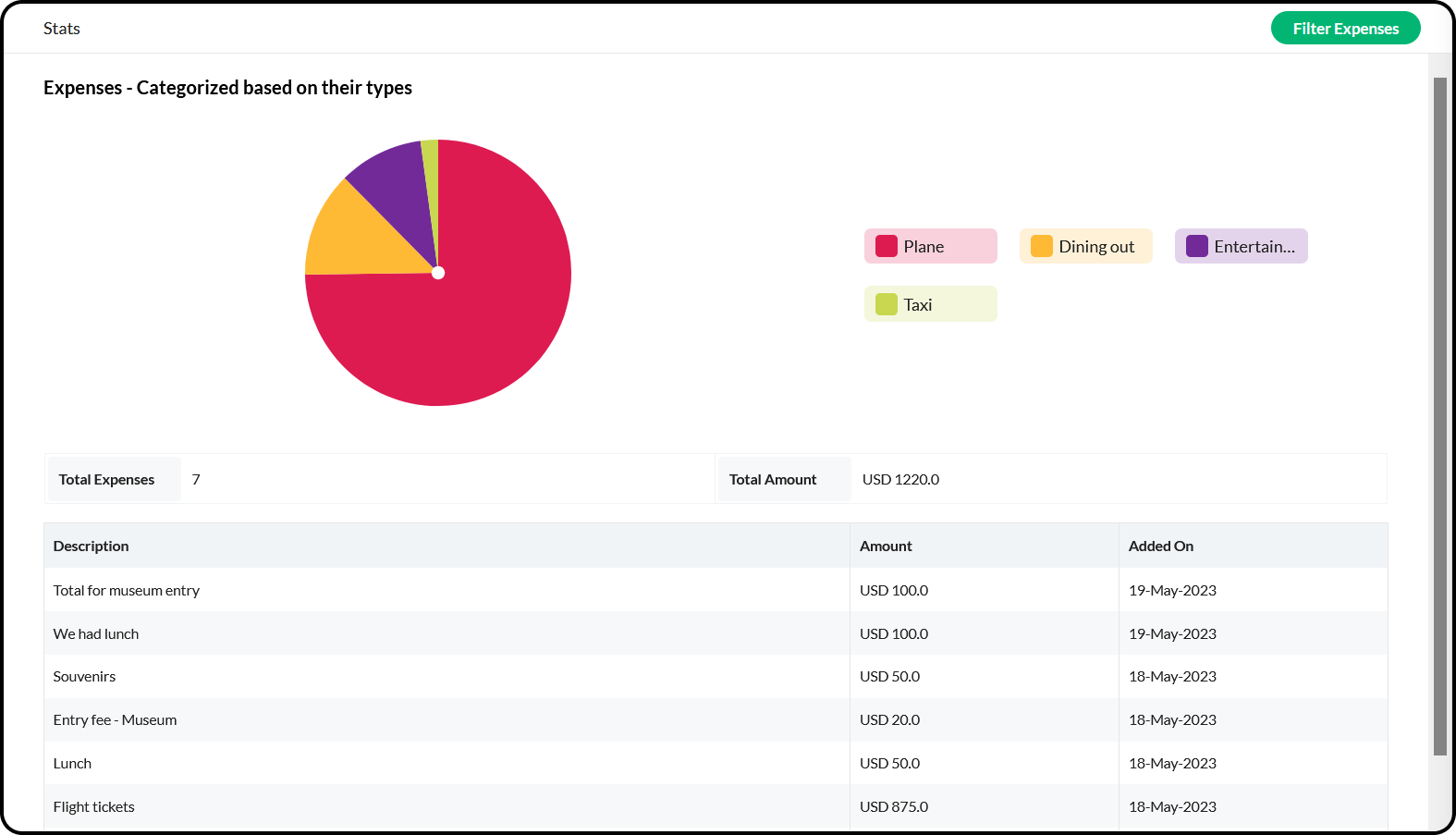Click the date in the Souvenirs row

click(x=1172, y=676)
